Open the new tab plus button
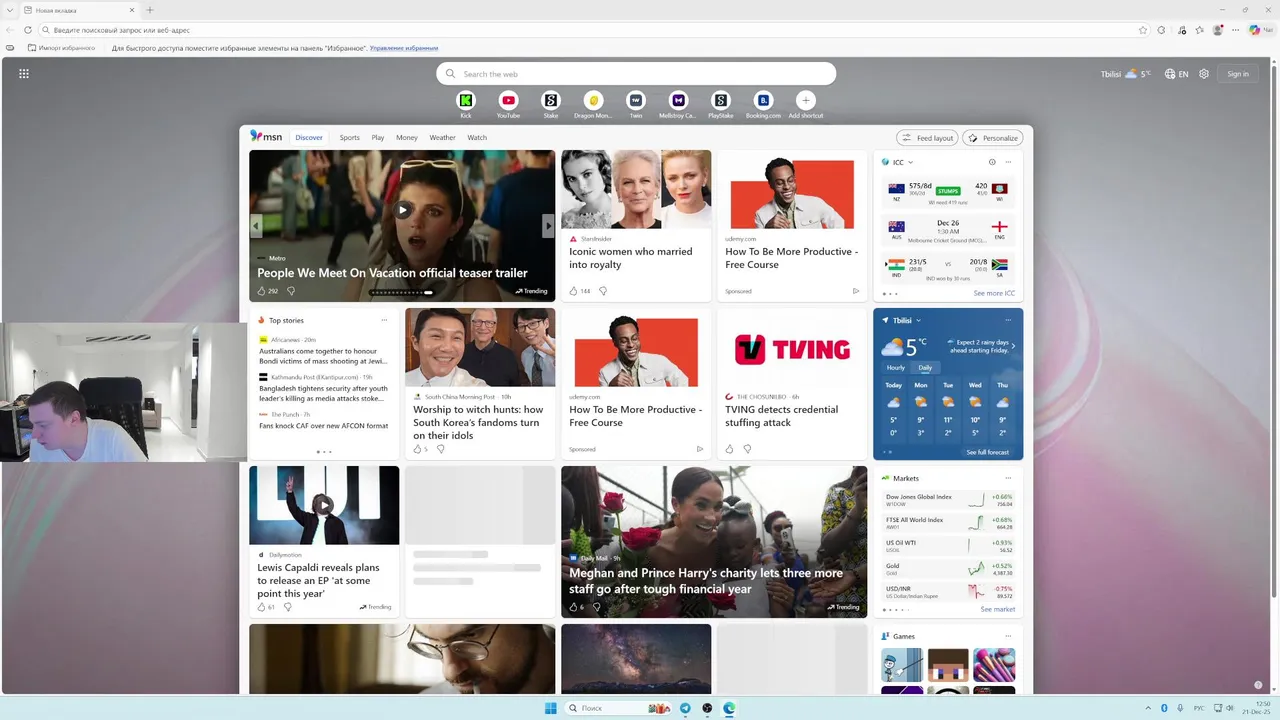 coord(150,10)
